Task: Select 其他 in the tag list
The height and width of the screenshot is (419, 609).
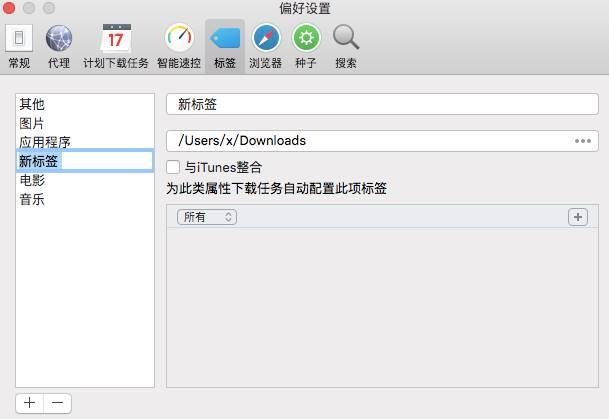Action: [85, 104]
